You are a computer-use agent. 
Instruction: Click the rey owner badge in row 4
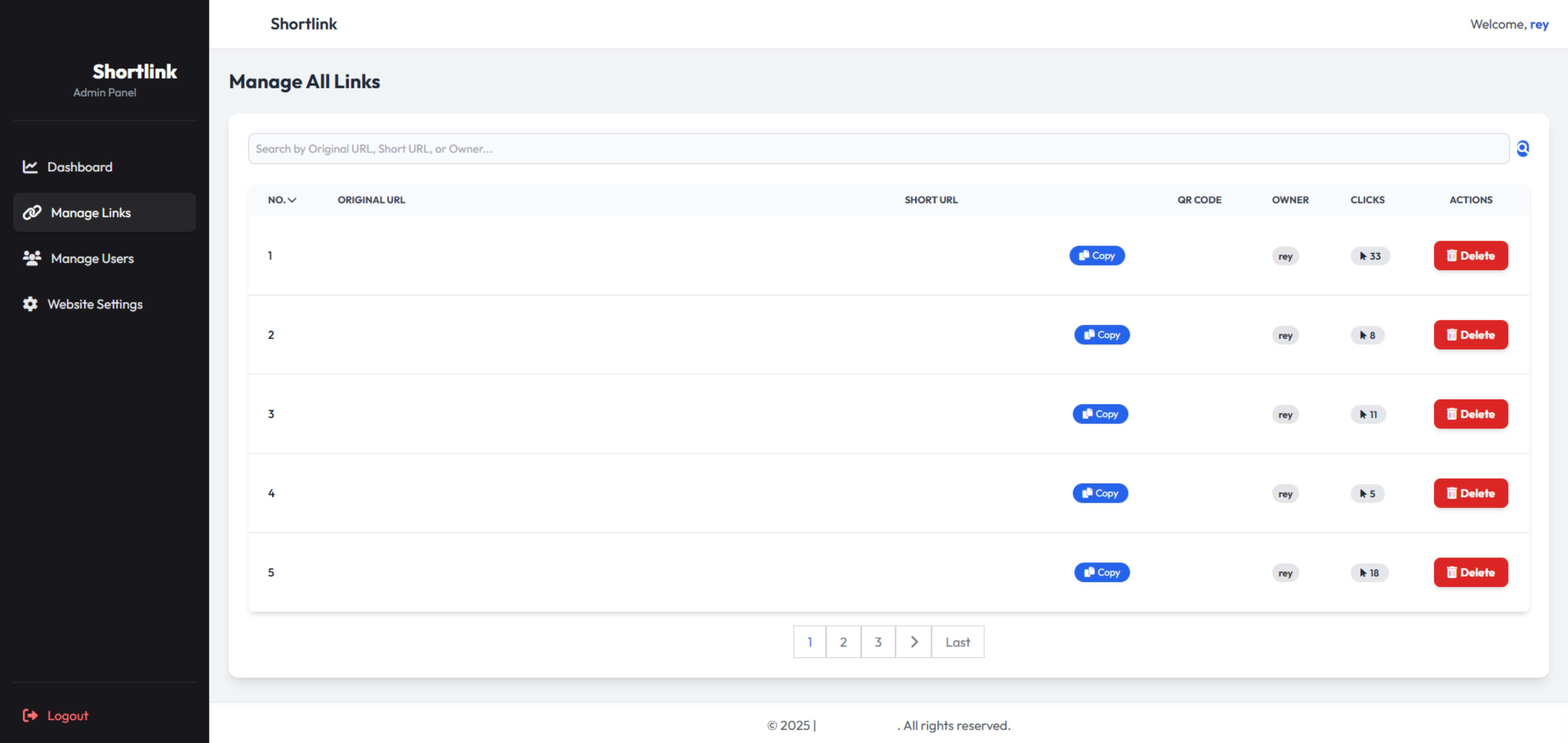coord(1285,493)
